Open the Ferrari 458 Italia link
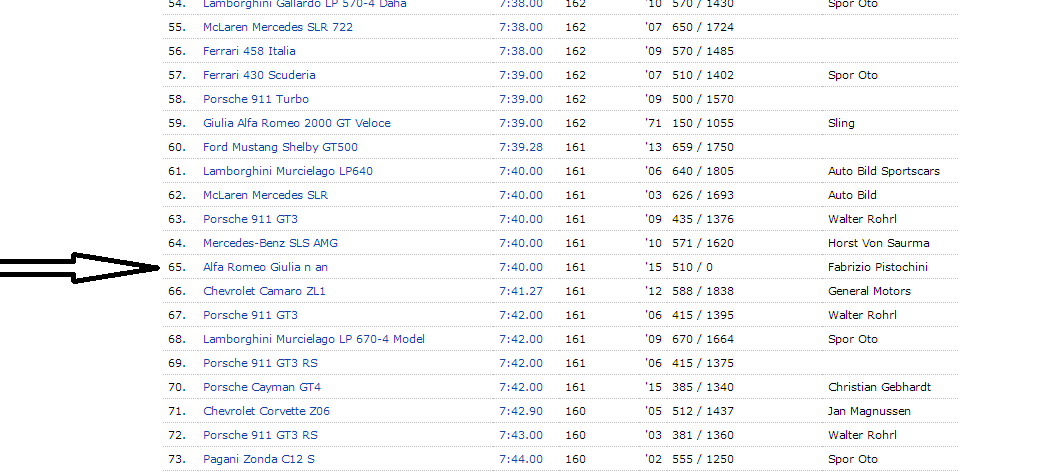This screenshot has width=1049, height=475. 249,52
